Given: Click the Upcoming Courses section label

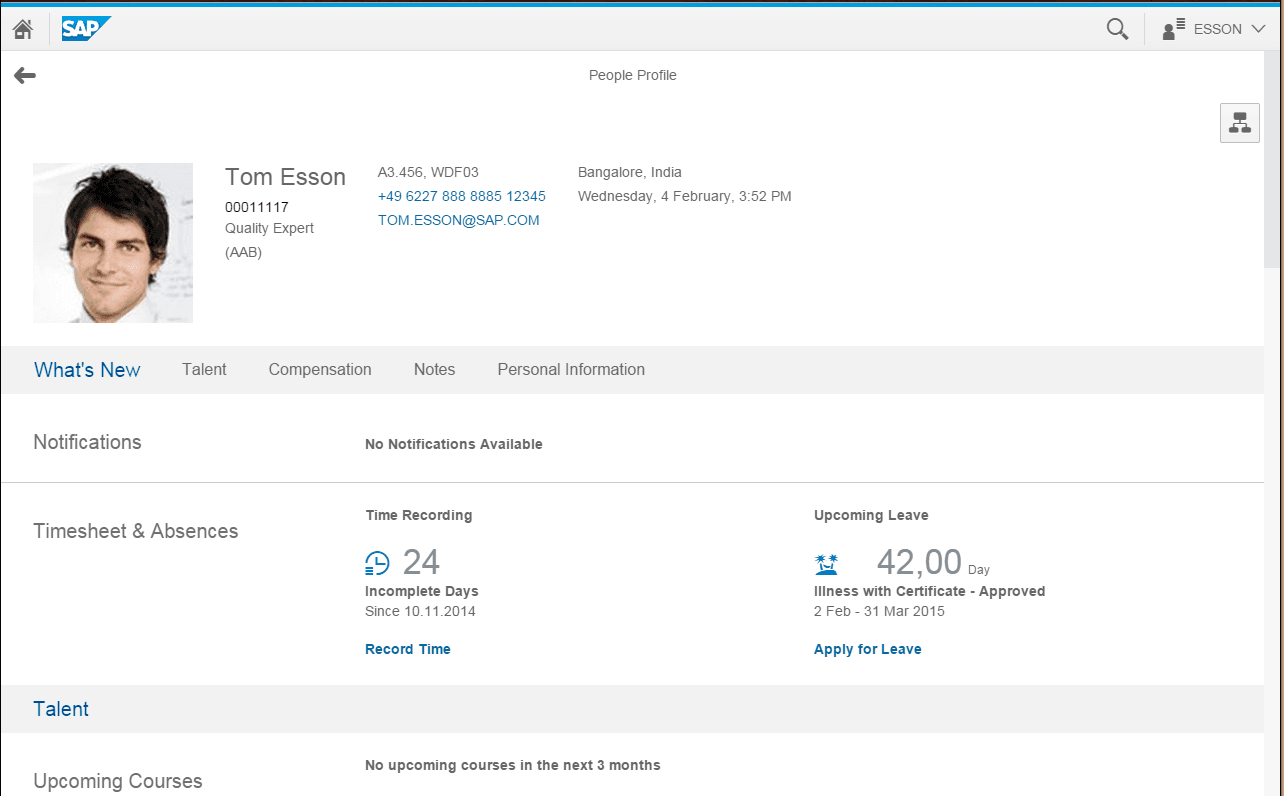Looking at the screenshot, I should 118,781.
